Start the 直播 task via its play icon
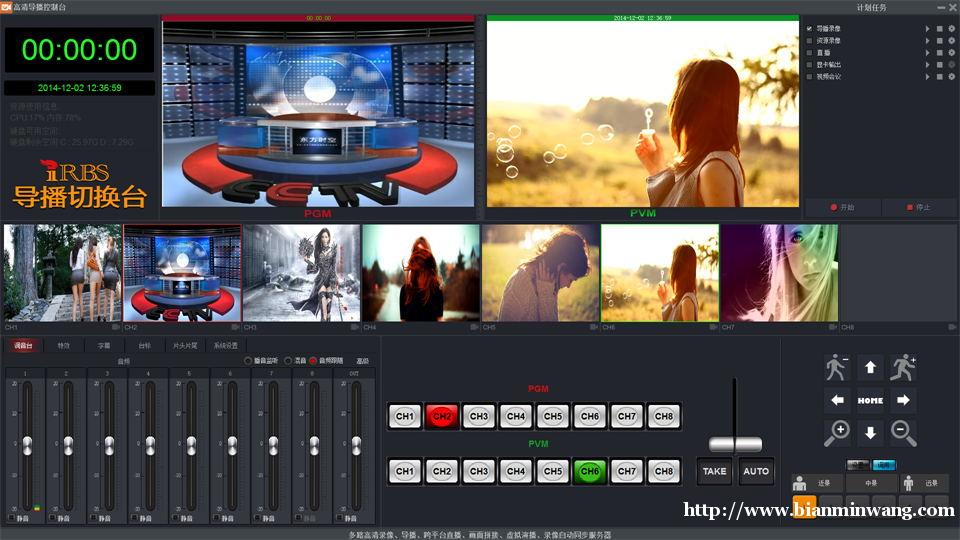The image size is (960, 540). tap(928, 53)
